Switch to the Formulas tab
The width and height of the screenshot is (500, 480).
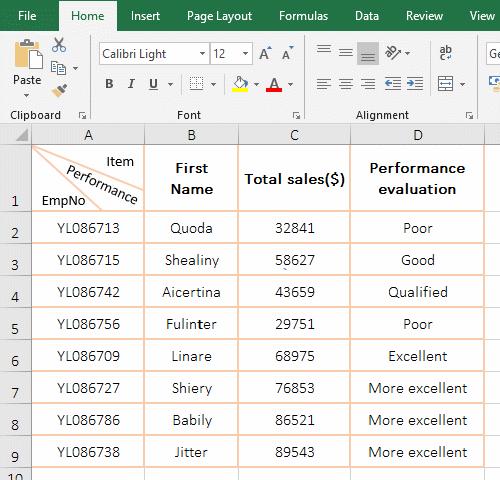(x=303, y=16)
